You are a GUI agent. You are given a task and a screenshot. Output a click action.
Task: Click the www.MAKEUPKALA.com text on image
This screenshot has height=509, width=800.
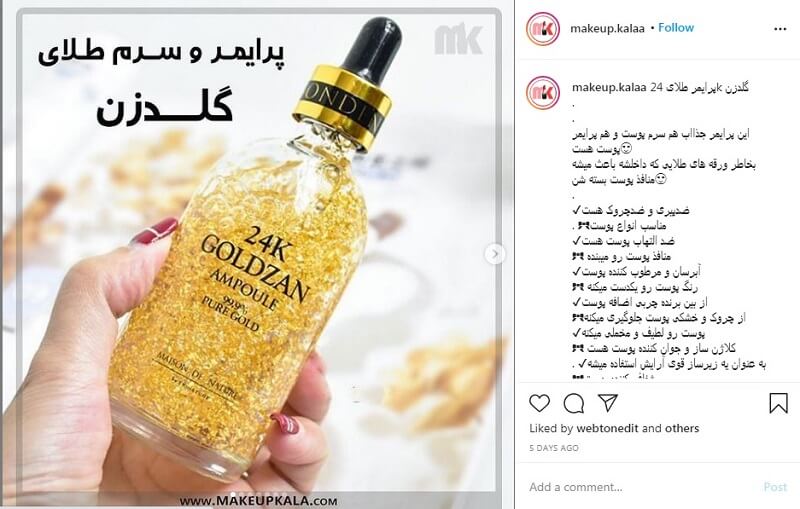[258, 501]
